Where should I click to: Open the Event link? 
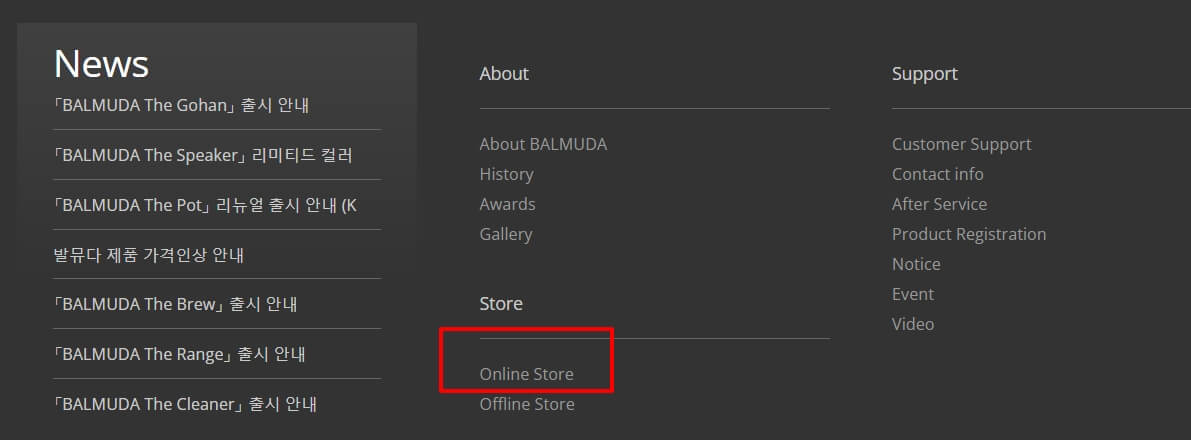pyautogui.click(x=913, y=294)
